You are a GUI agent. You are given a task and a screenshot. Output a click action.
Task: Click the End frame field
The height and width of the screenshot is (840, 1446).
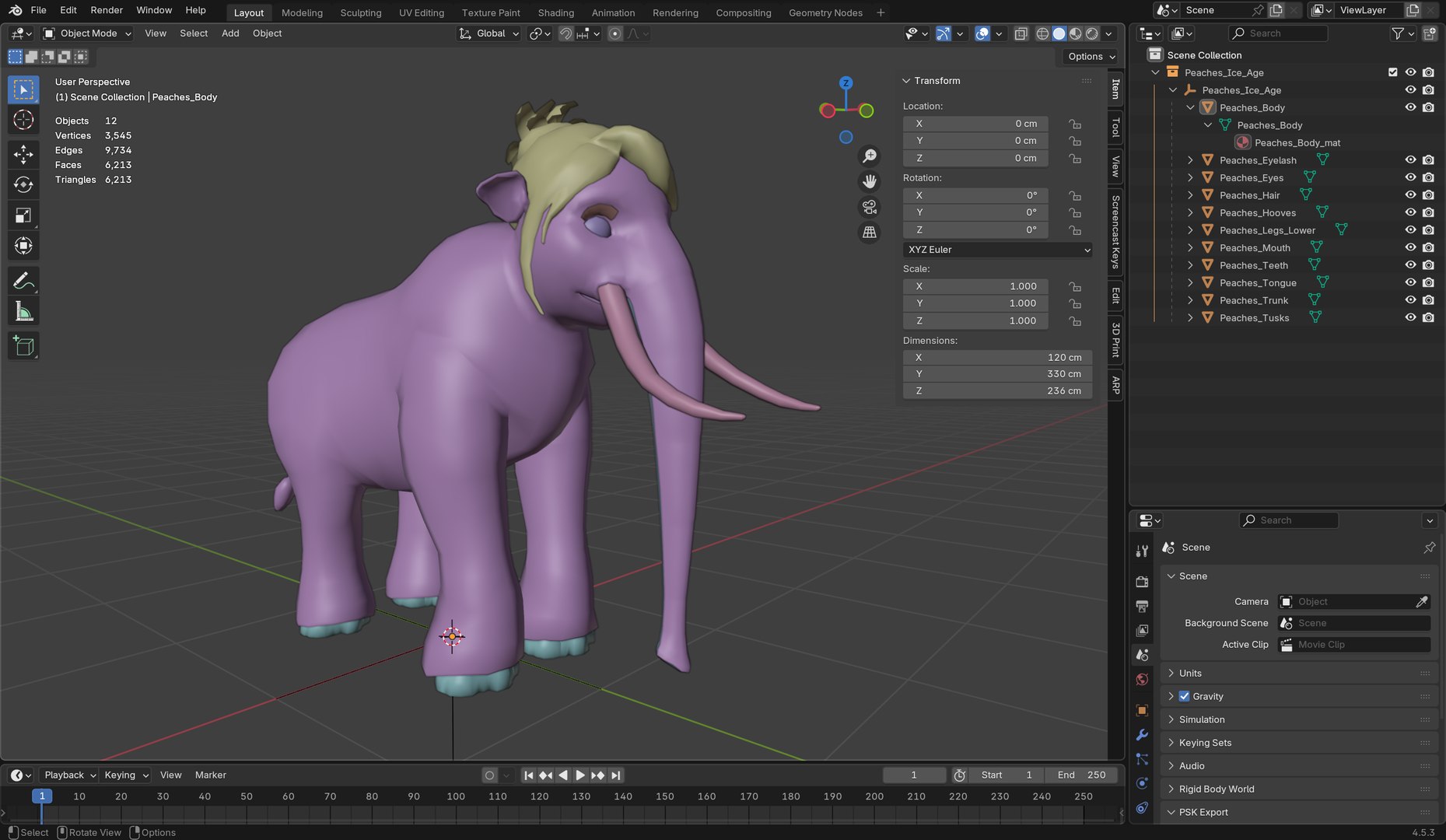tap(1082, 775)
